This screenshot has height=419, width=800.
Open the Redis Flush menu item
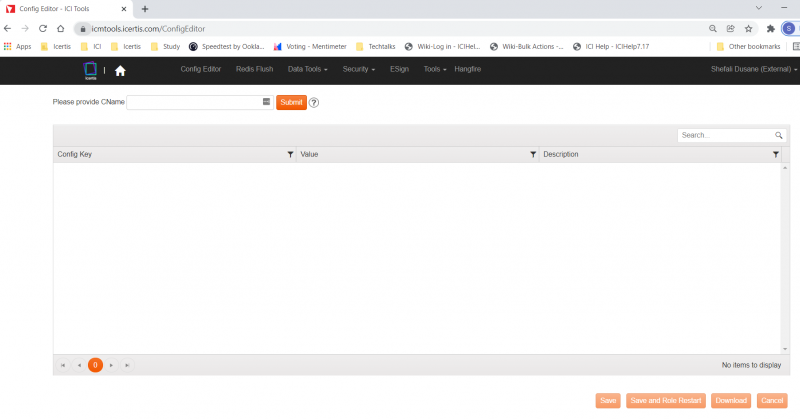(254, 69)
